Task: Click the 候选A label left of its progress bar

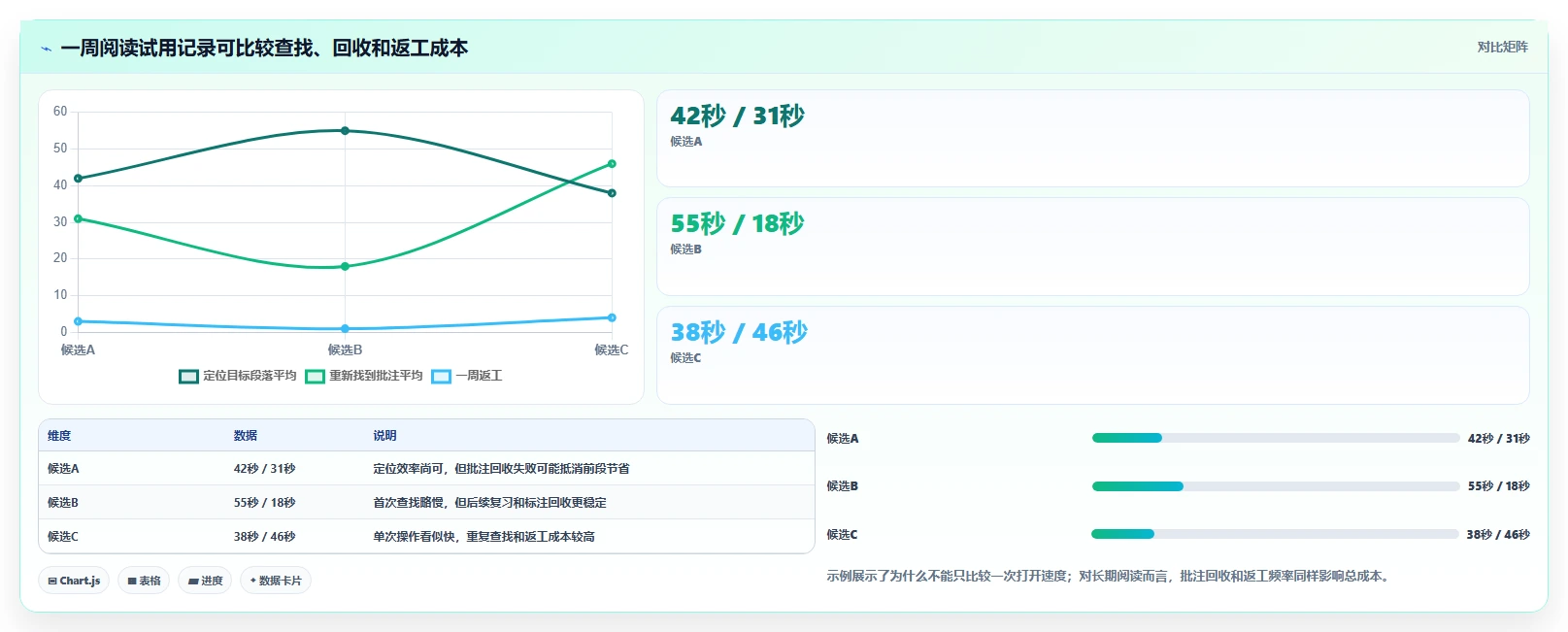Action: tap(843, 439)
